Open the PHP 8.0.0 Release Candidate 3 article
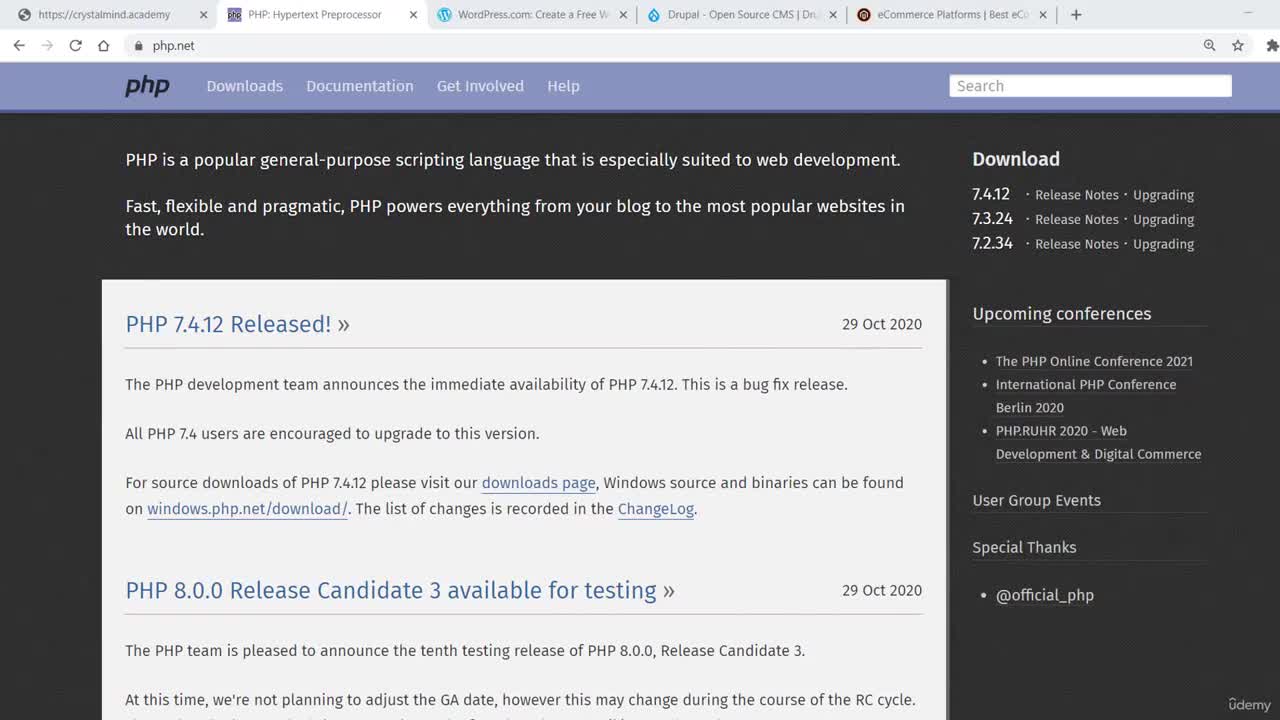 click(400, 590)
